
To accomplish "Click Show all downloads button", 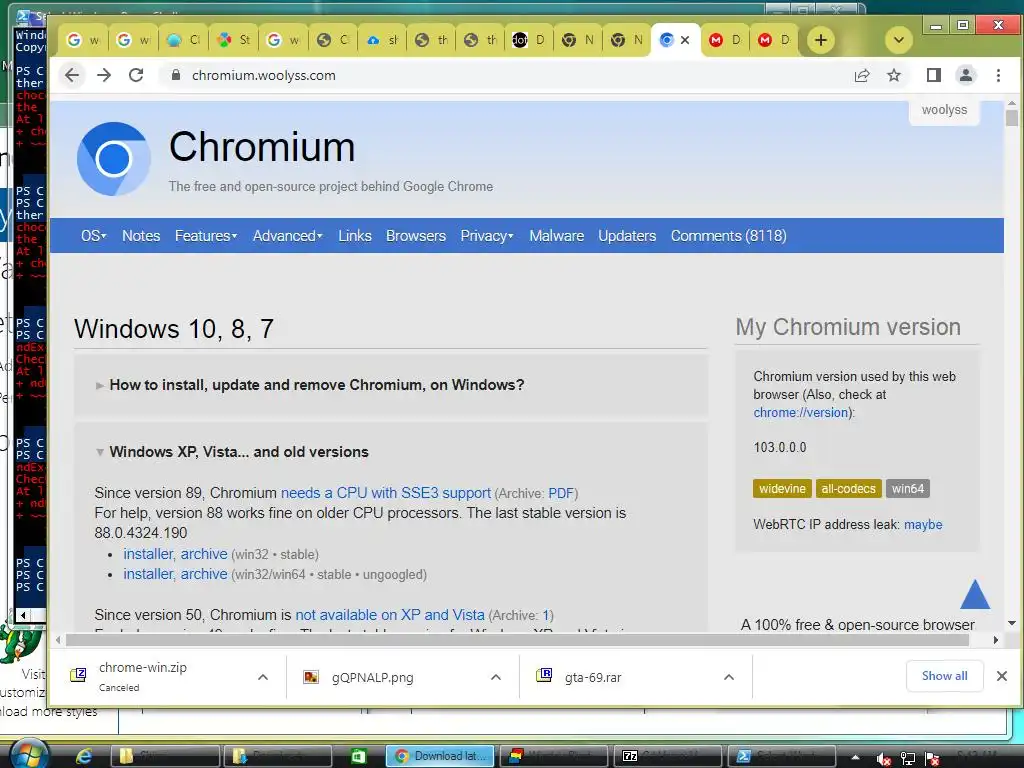I will click(x=944, y=676).
